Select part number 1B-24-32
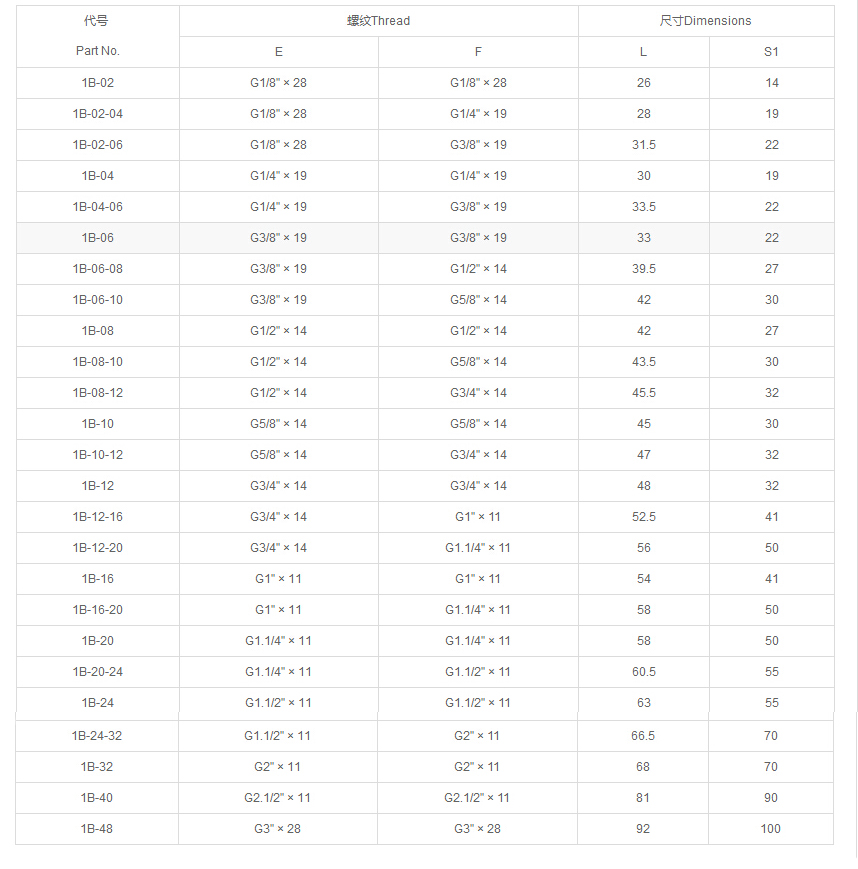The image size is (858, 869). pyautogui.click(x=98, y=736)
